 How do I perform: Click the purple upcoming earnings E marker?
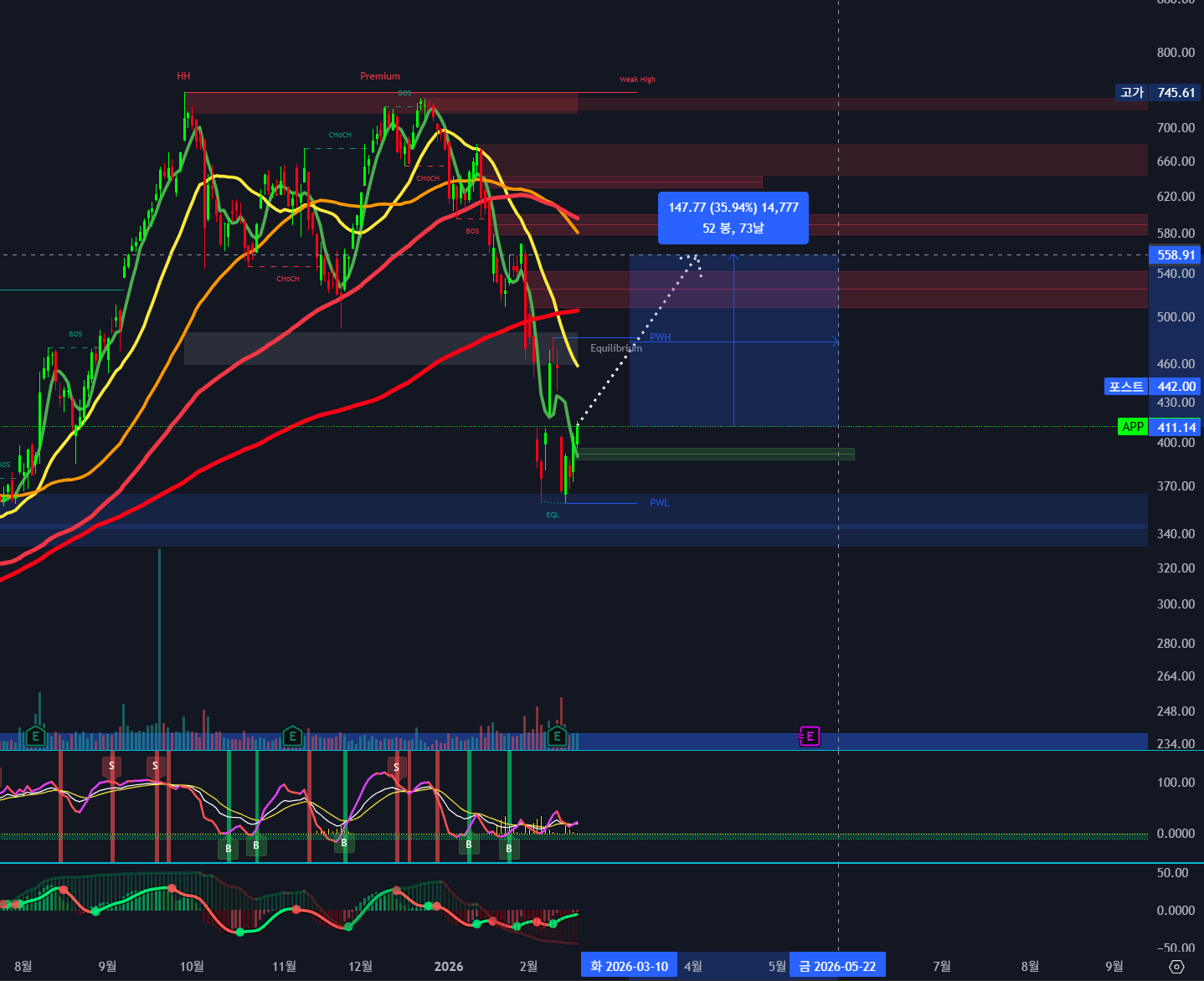click(x=809, y=737)
